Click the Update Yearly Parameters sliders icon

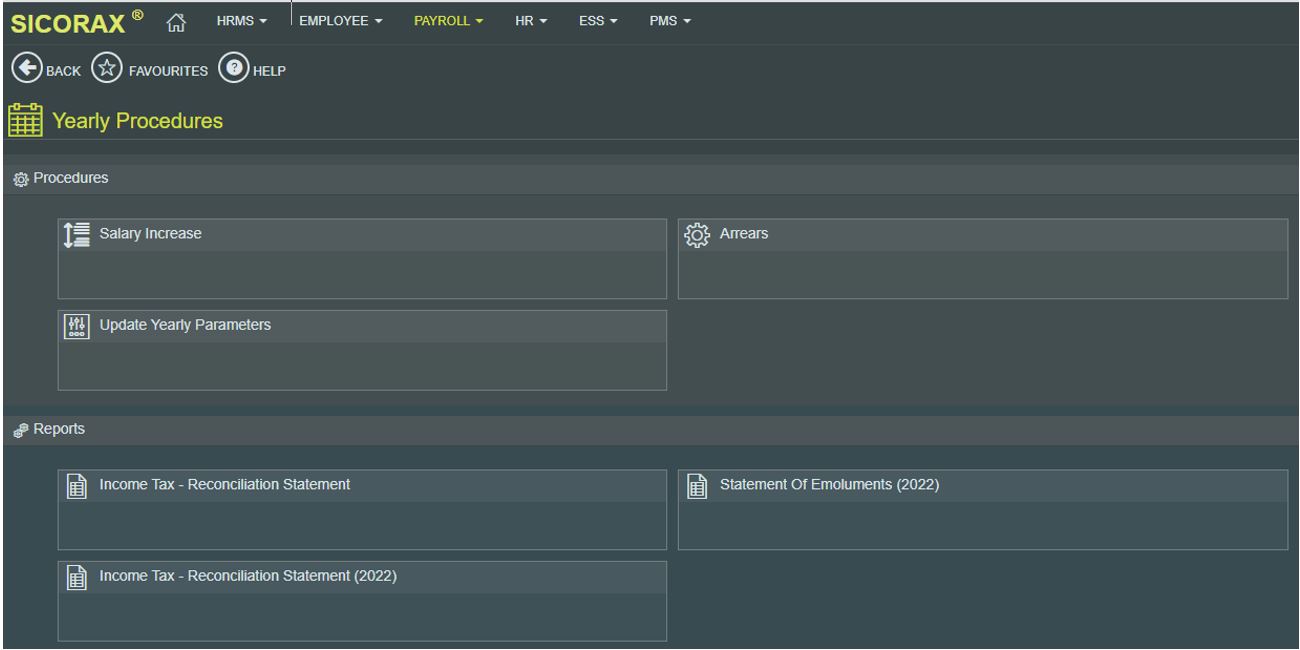click(x=77, y=326)
